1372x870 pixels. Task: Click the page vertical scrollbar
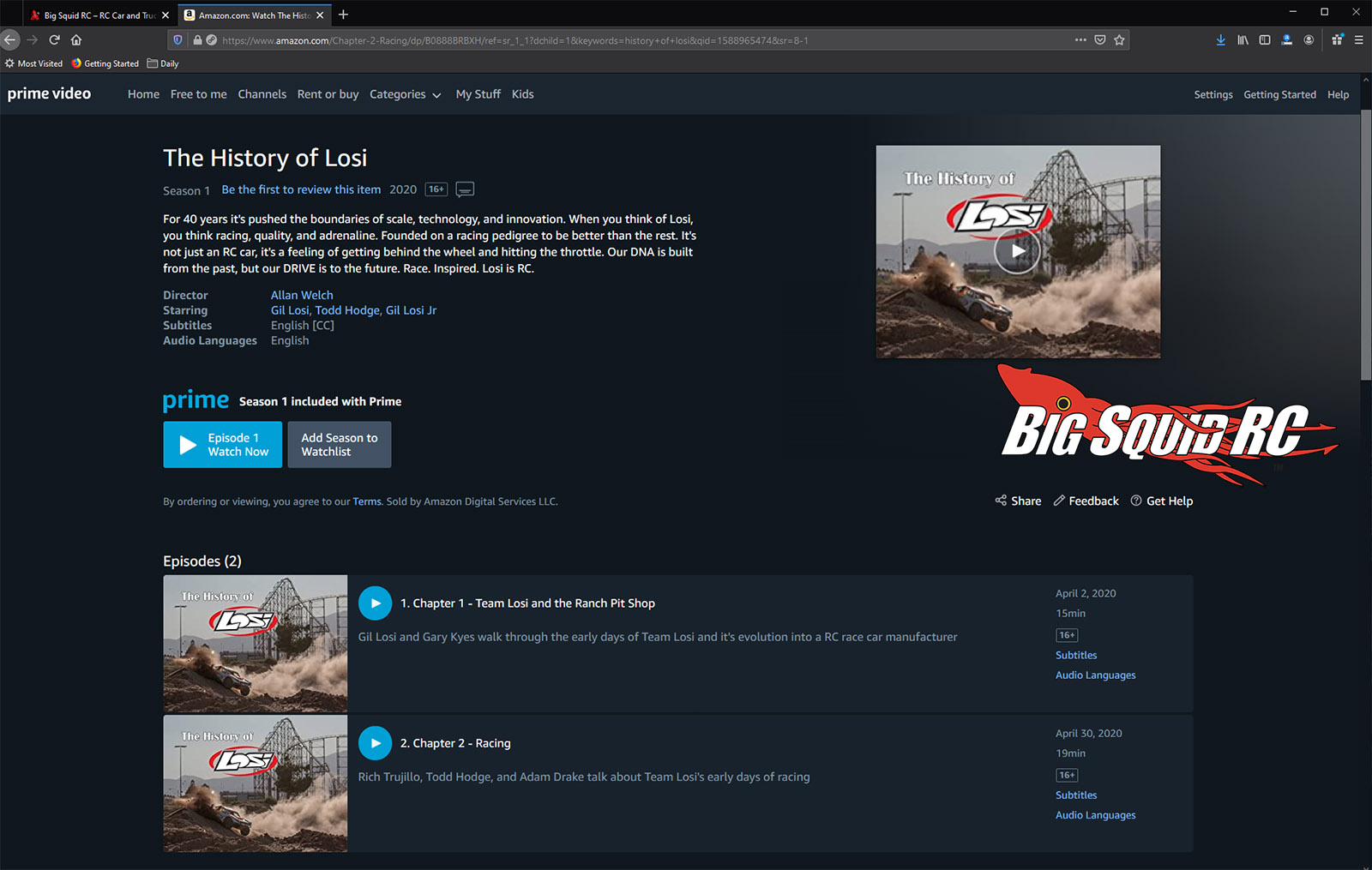coord(1366,245)
